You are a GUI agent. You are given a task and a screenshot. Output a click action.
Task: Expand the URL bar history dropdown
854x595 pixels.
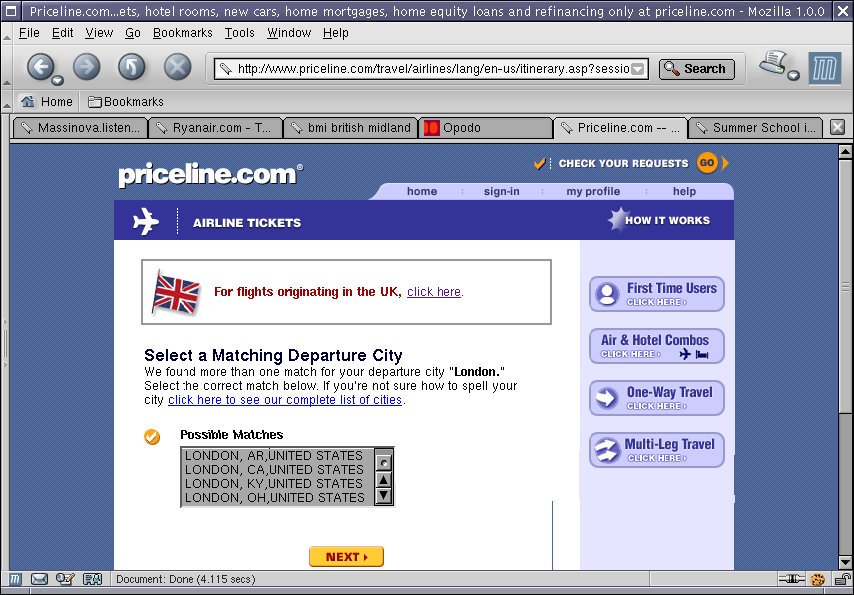(x=638, y=69)
